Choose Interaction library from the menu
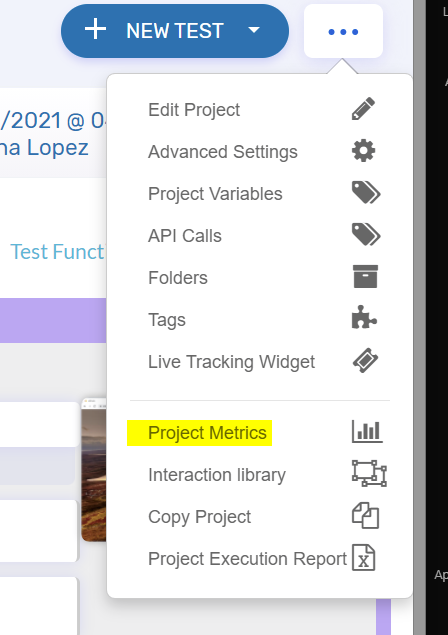Screen dimensions: 448x635 217,475
